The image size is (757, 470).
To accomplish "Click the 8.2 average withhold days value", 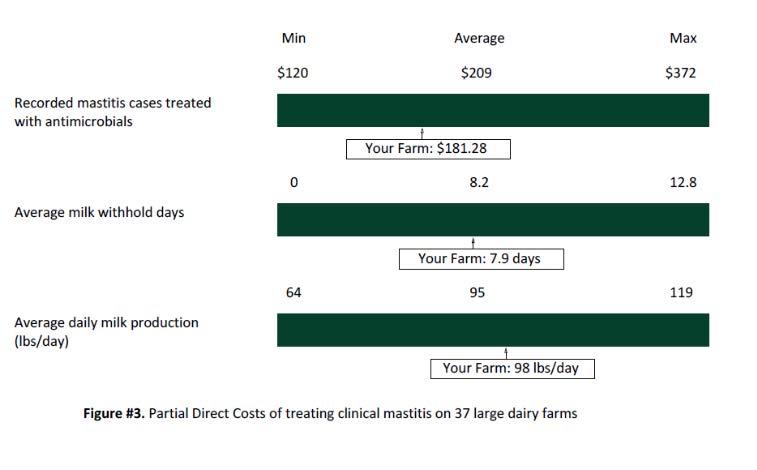I will click(x=478, y=184).
